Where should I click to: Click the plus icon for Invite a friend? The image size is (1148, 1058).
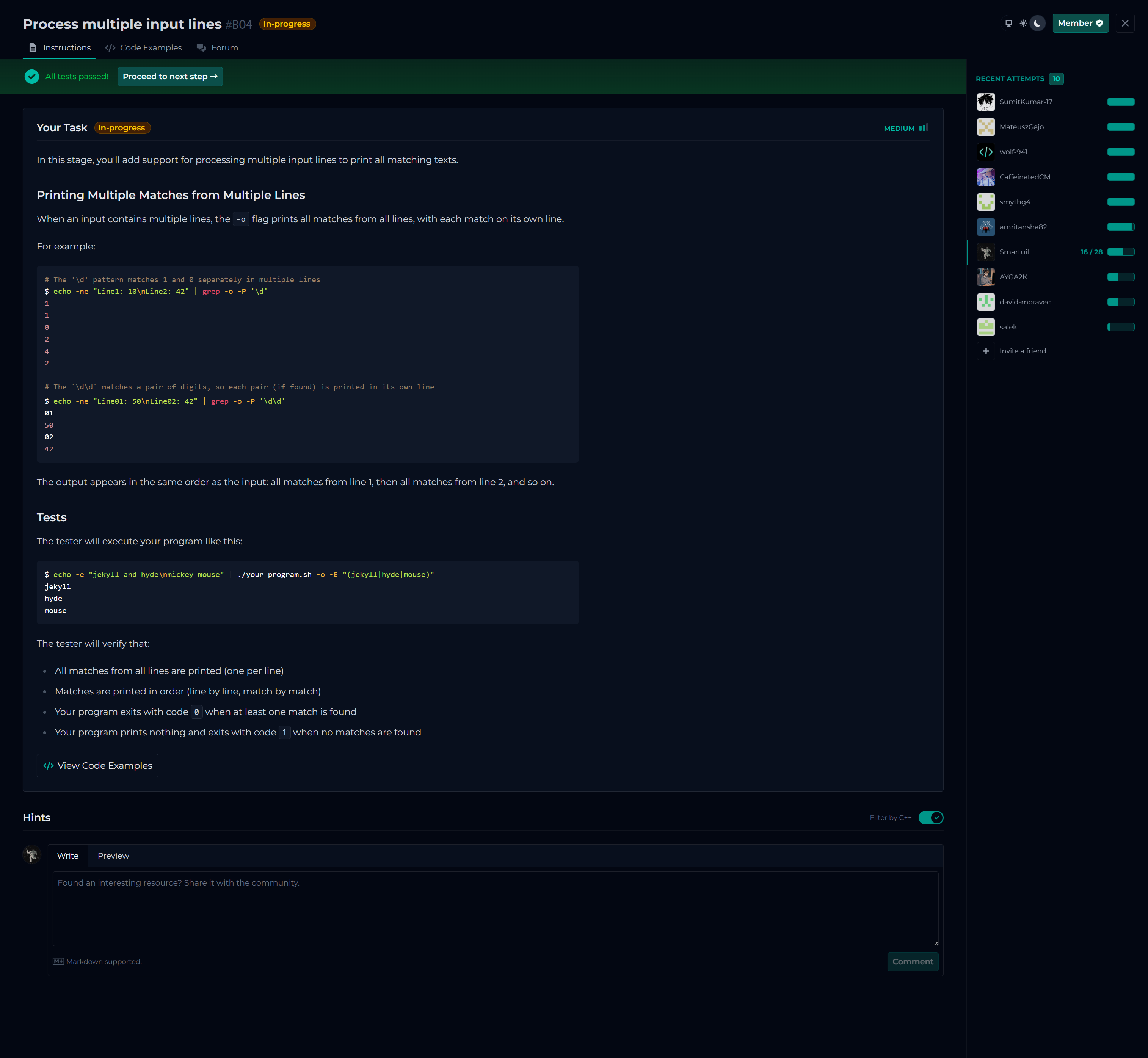click(985, 351)
